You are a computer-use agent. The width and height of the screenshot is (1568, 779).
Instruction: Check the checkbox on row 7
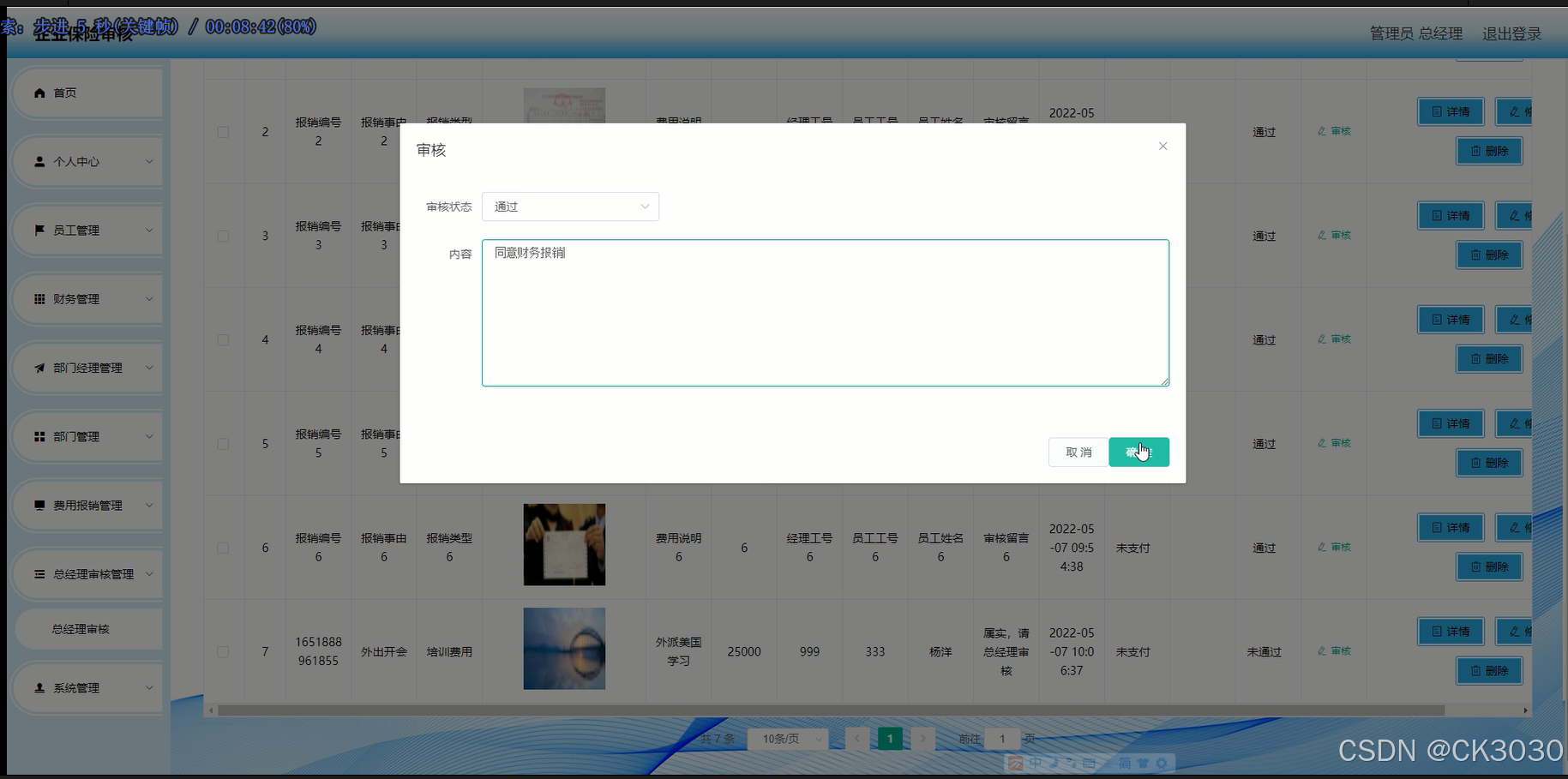pos(222,651)
